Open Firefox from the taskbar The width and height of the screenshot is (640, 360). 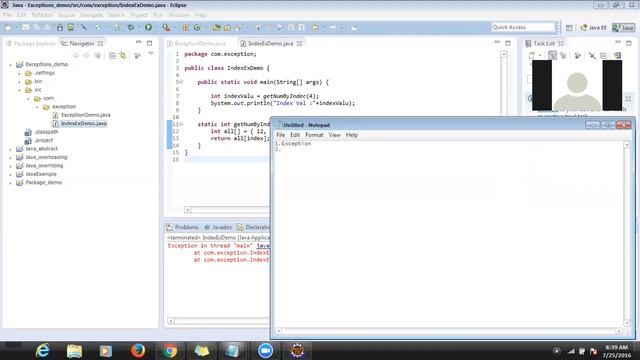[x=138, y=351]
